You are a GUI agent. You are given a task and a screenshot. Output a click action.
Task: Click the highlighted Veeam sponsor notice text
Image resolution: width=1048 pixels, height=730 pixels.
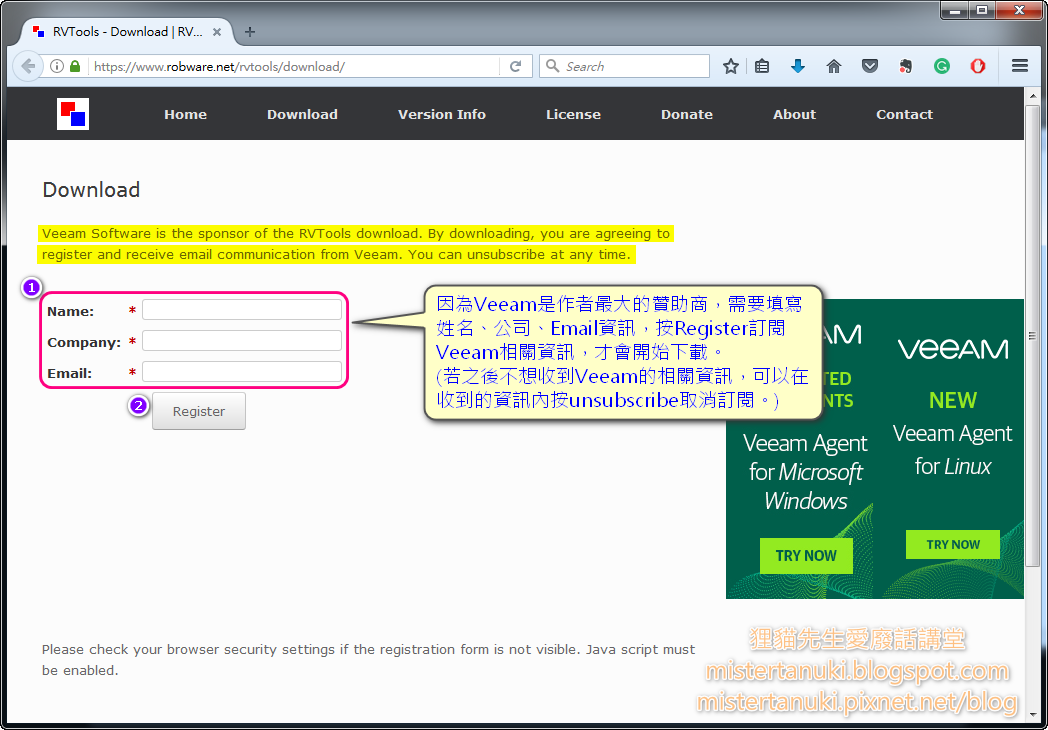(355, 244)
